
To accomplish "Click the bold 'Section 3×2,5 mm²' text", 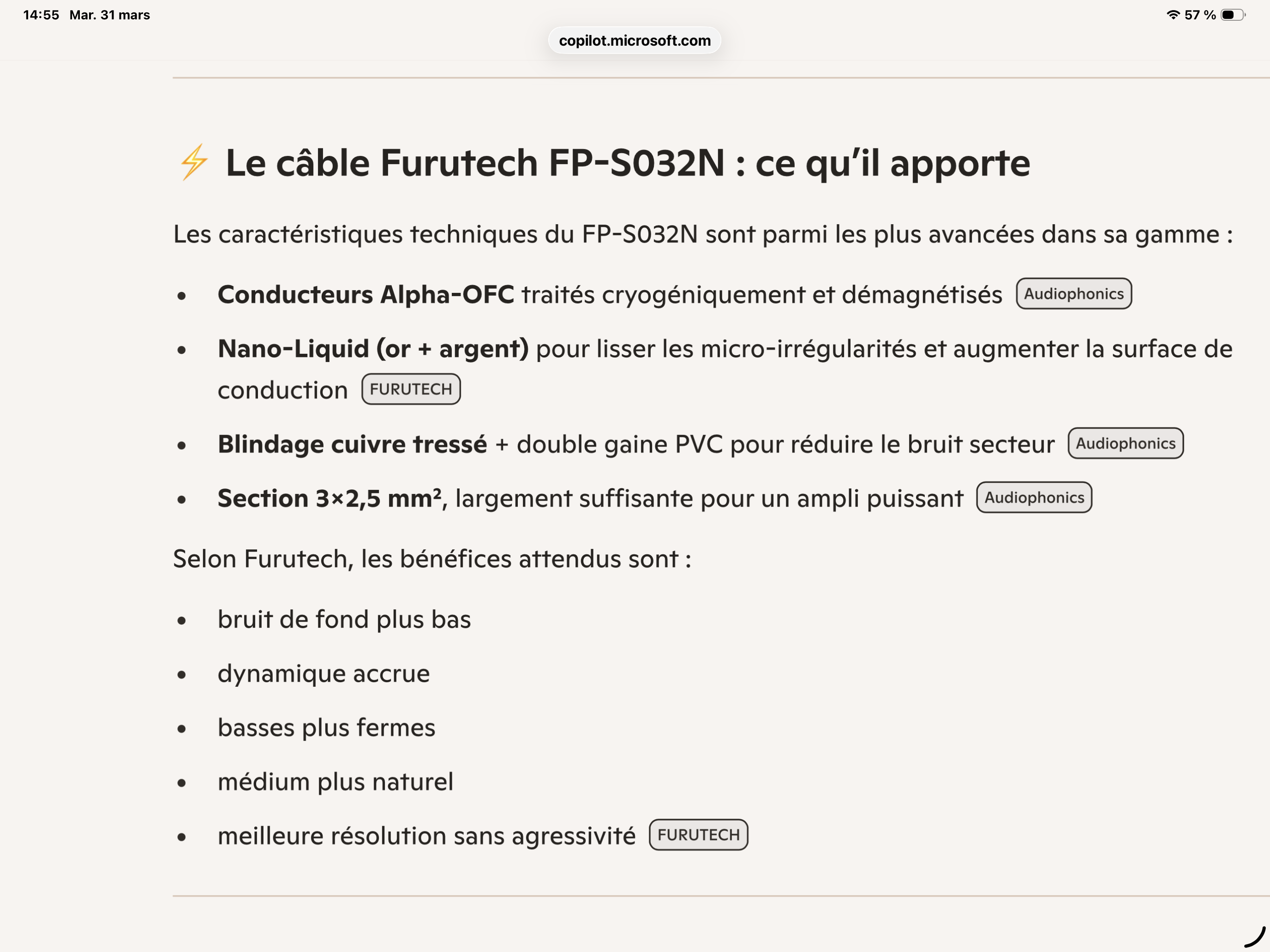I will (329, 498).
